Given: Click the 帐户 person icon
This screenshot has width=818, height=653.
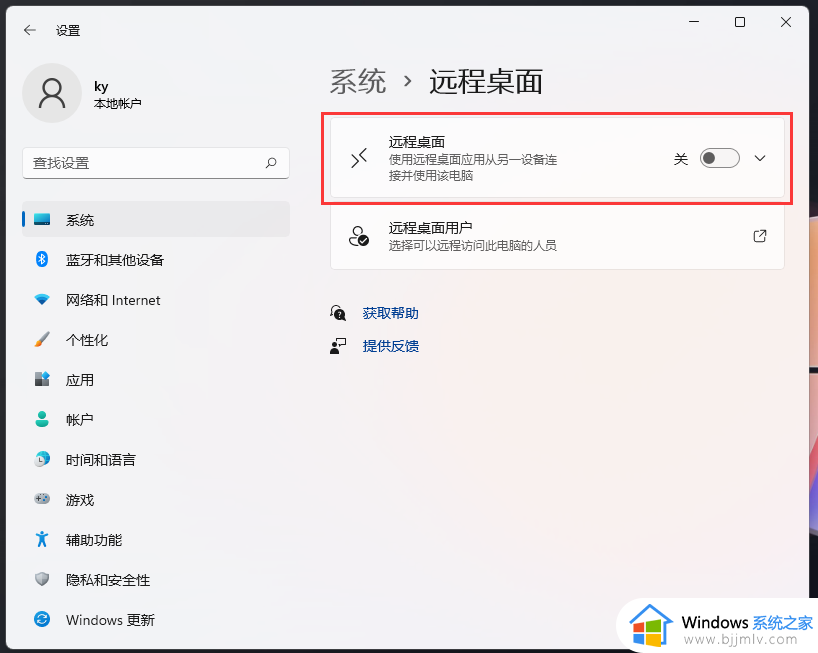Looking at the screenshot, I should [x=42, y=419].
